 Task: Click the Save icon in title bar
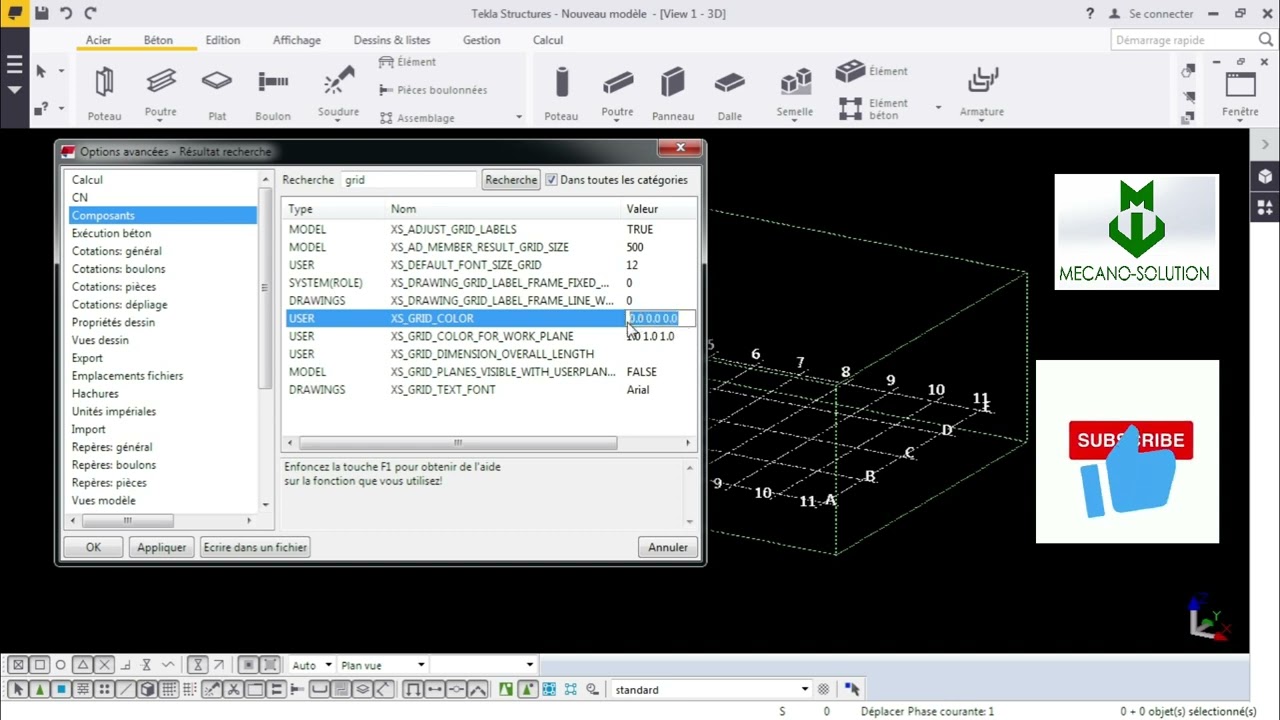pyautogui.click(x=41, y=13)
